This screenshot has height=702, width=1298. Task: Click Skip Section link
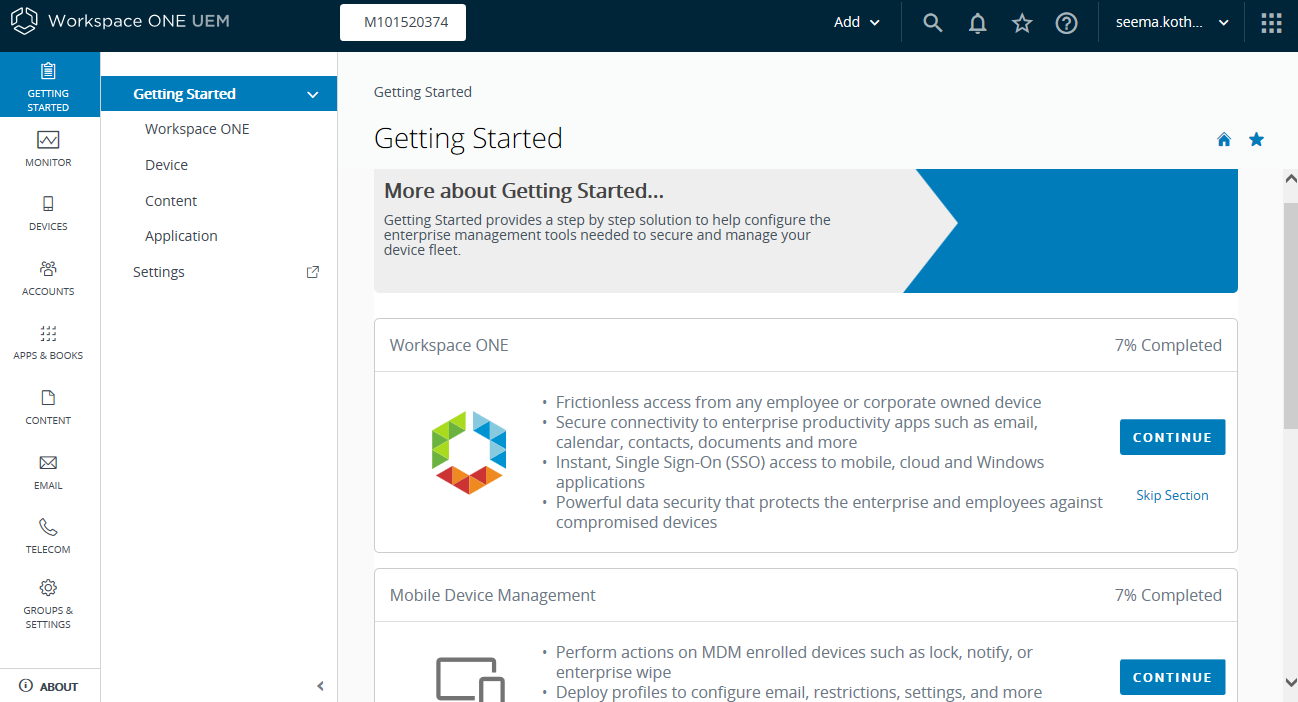coord(1172,495)
